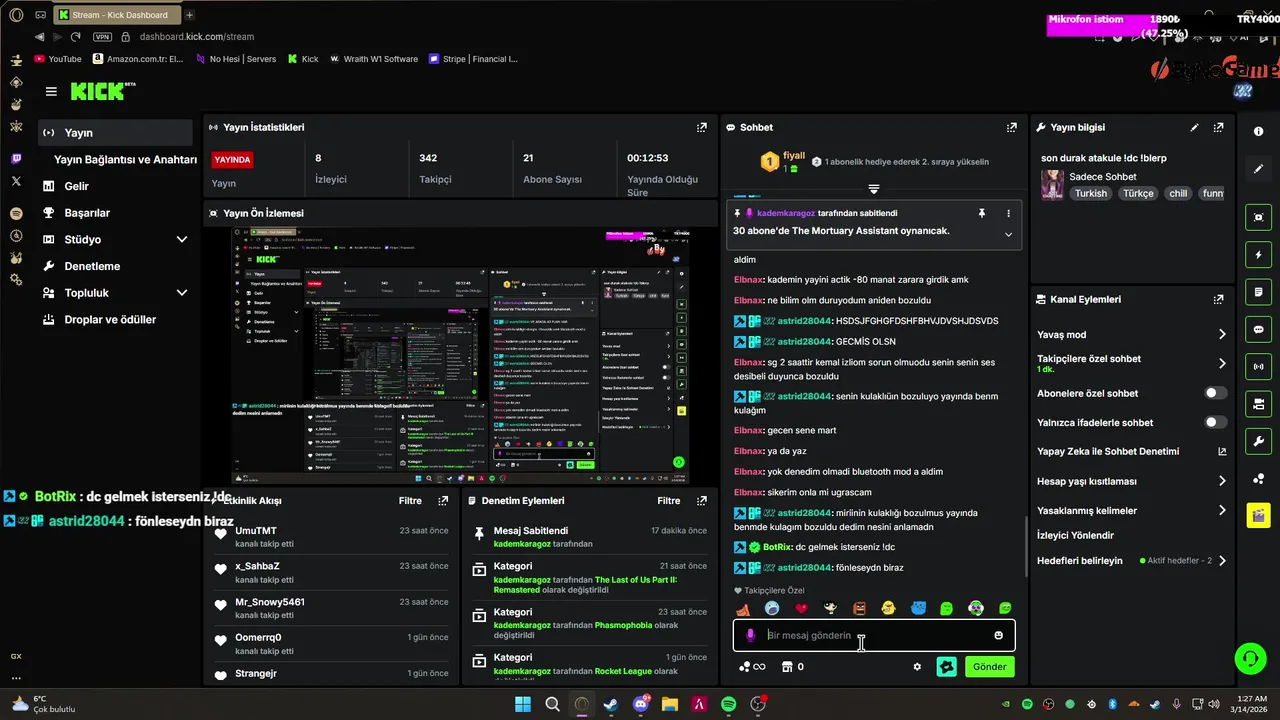Insert the red heart emote
1280x720 pixels.
point(801,608)
